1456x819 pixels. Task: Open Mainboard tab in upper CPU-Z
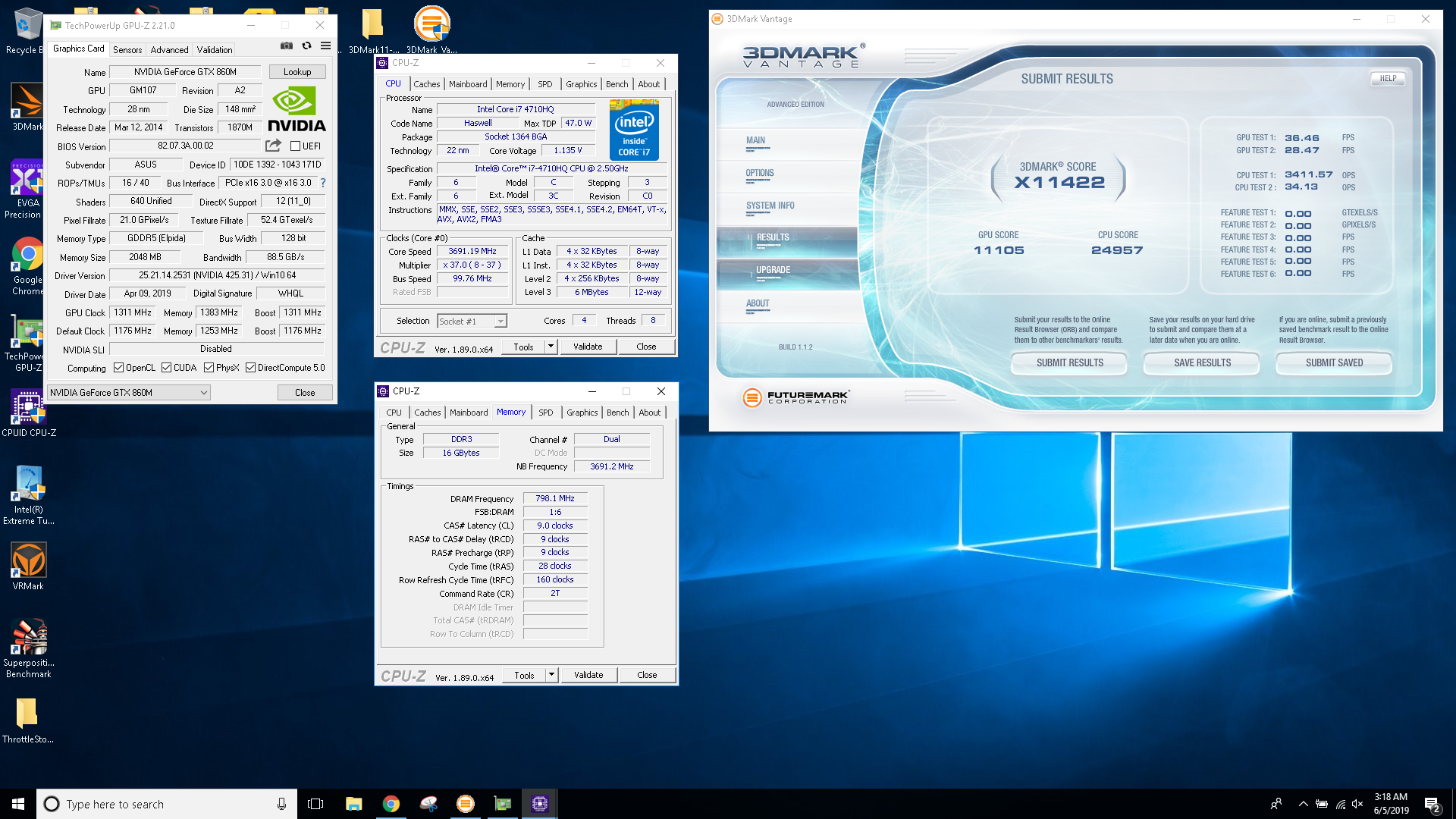[x=468, y=84]
